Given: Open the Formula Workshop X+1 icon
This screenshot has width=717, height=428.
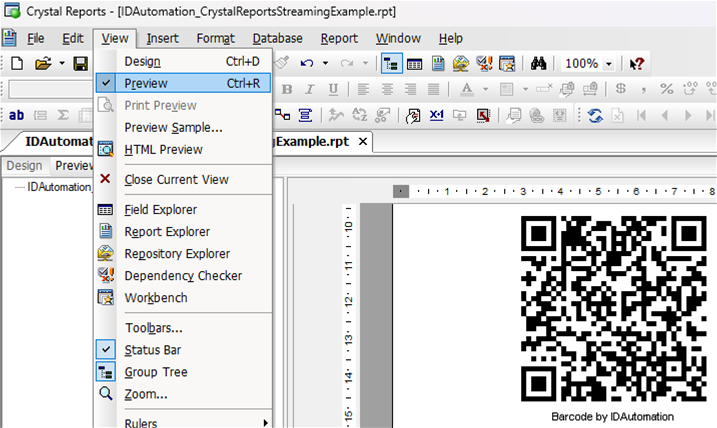Looking at the screenshot, I should pos(437,115).
